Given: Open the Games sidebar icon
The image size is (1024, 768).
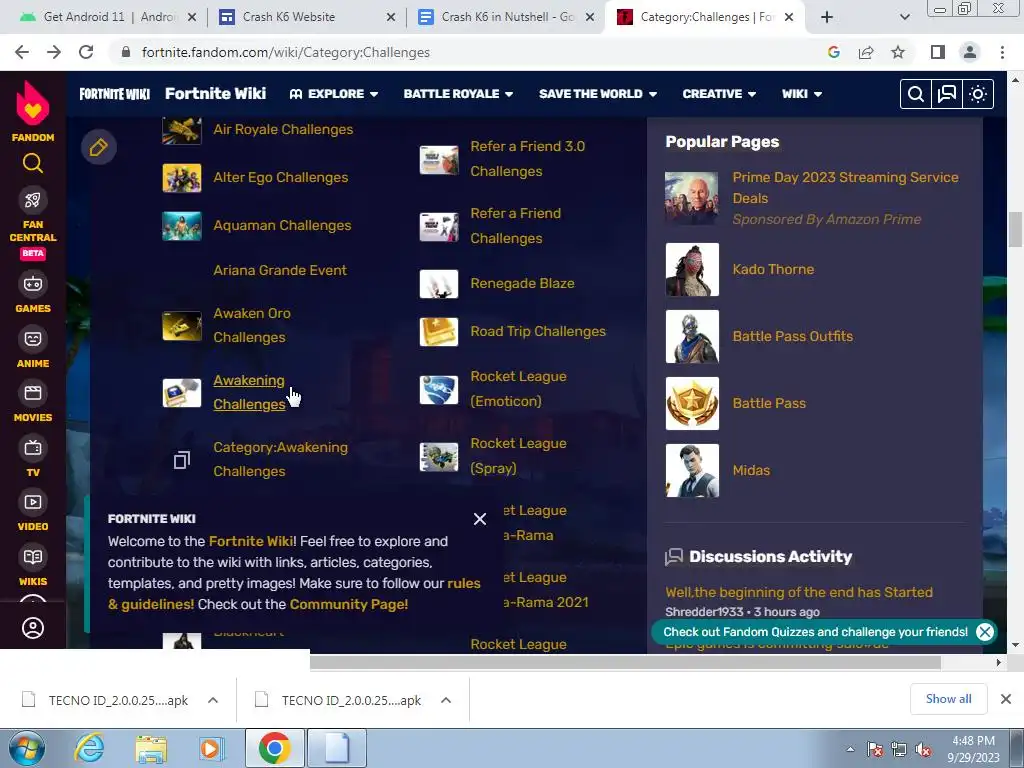Looking at the screenshot, I should pyautogui.click(x=33, y=284).
